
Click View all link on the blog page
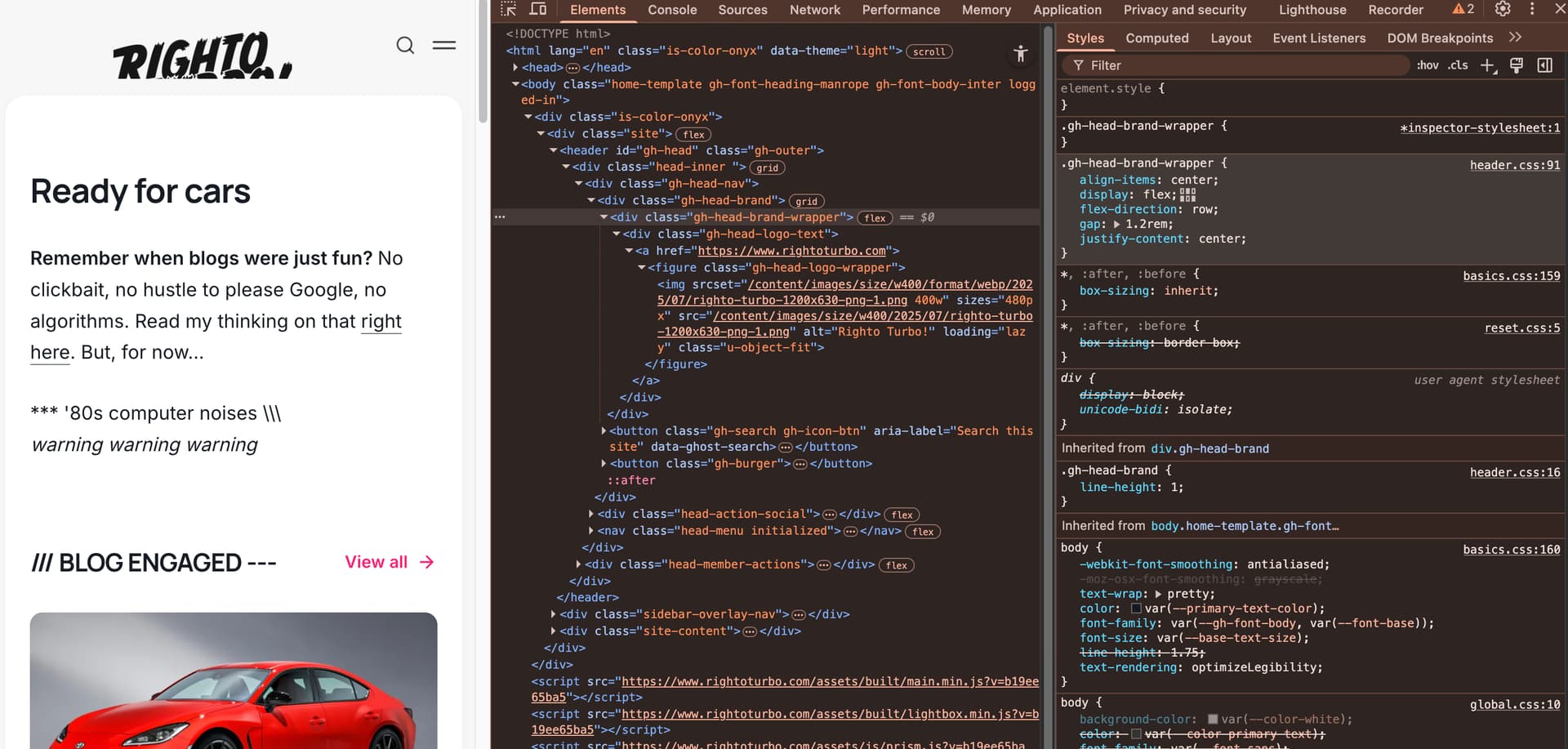pos(390,562)
